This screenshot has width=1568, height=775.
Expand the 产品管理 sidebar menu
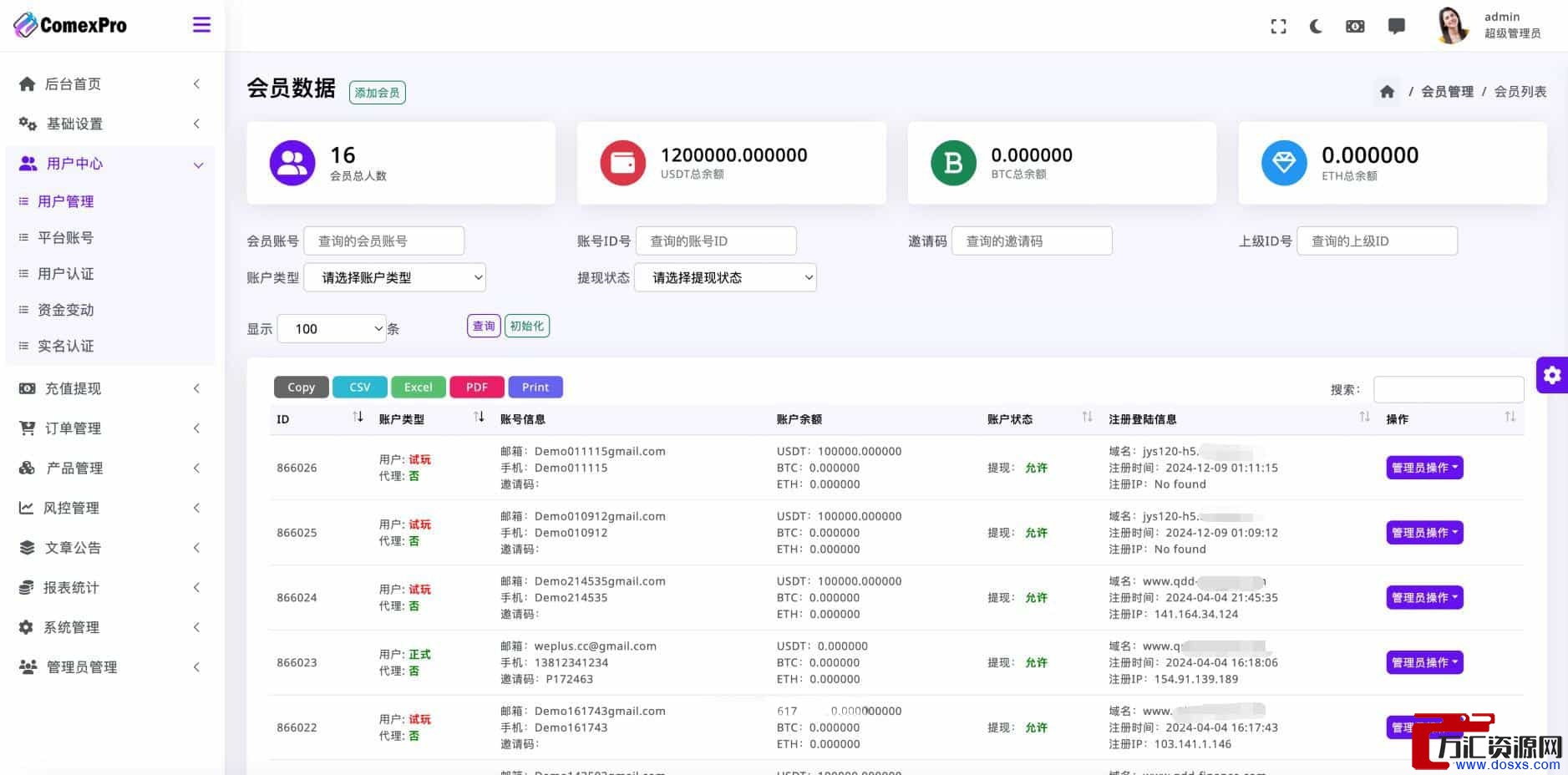[x=110, y=468]
